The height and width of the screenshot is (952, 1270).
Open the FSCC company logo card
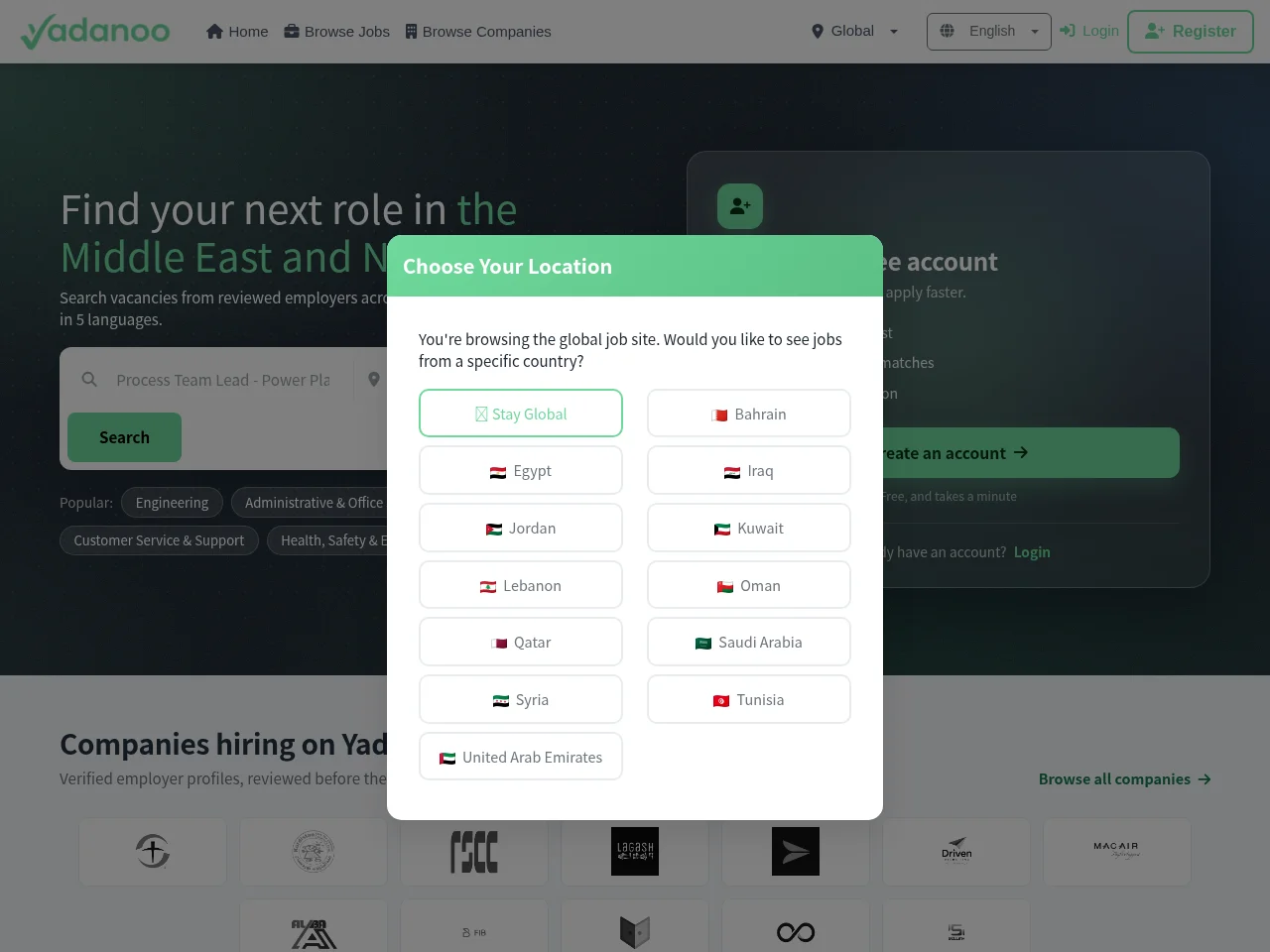point(474,852)
